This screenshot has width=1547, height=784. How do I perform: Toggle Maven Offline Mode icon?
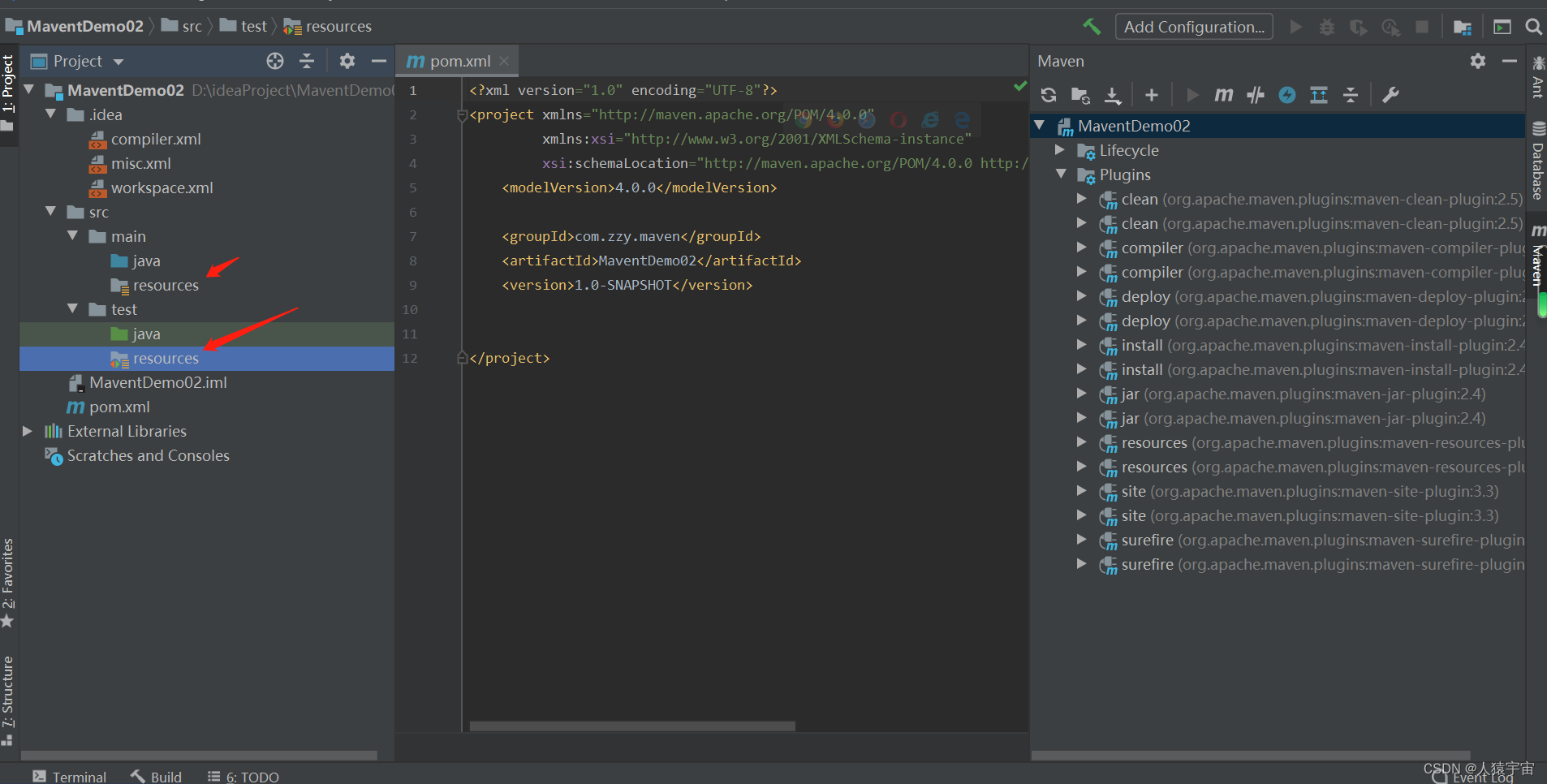pos(1256,95)
